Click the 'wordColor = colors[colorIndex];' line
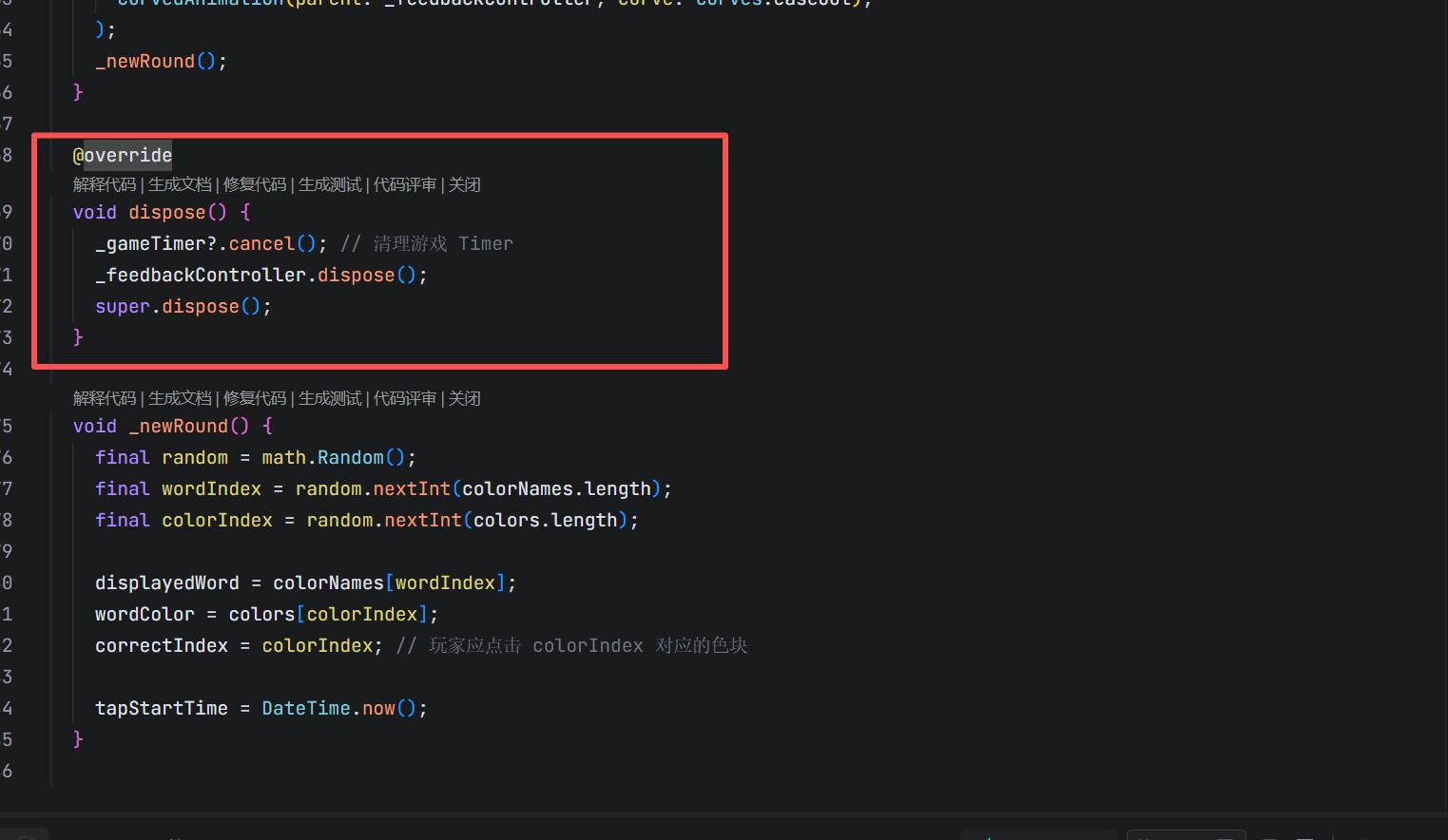 pyautogui.click(x=267, y=614)
